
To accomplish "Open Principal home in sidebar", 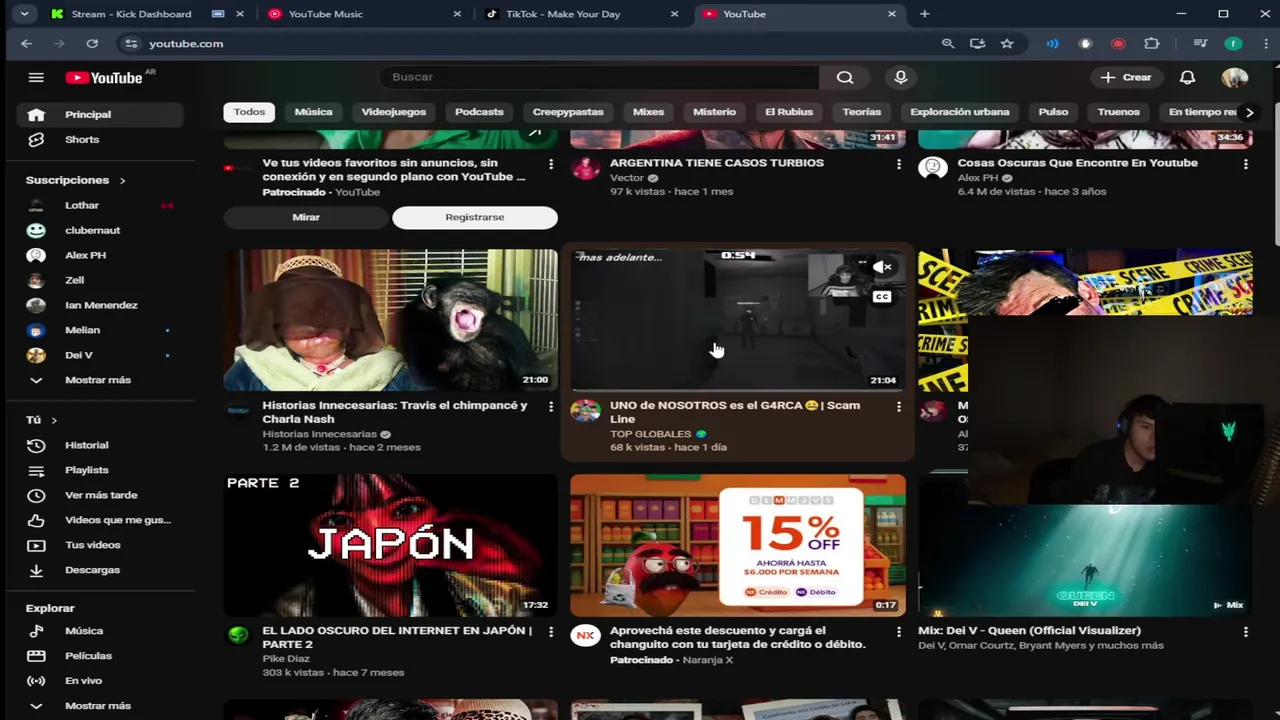I will click(100, 115).
